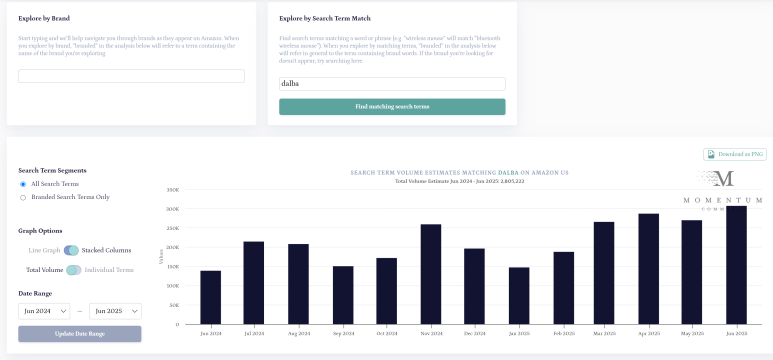Click Find matching search terms button
Viewport: 773px width, 360px height.
coord(392,107)
